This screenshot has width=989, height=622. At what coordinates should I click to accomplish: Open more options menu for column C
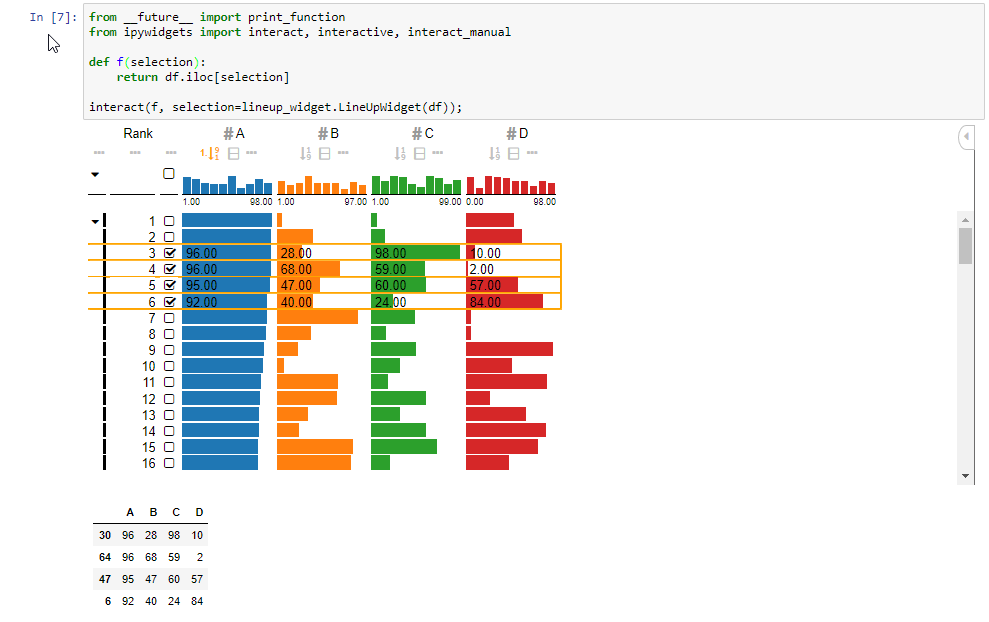pyautogui.click(x=438, y=153)
